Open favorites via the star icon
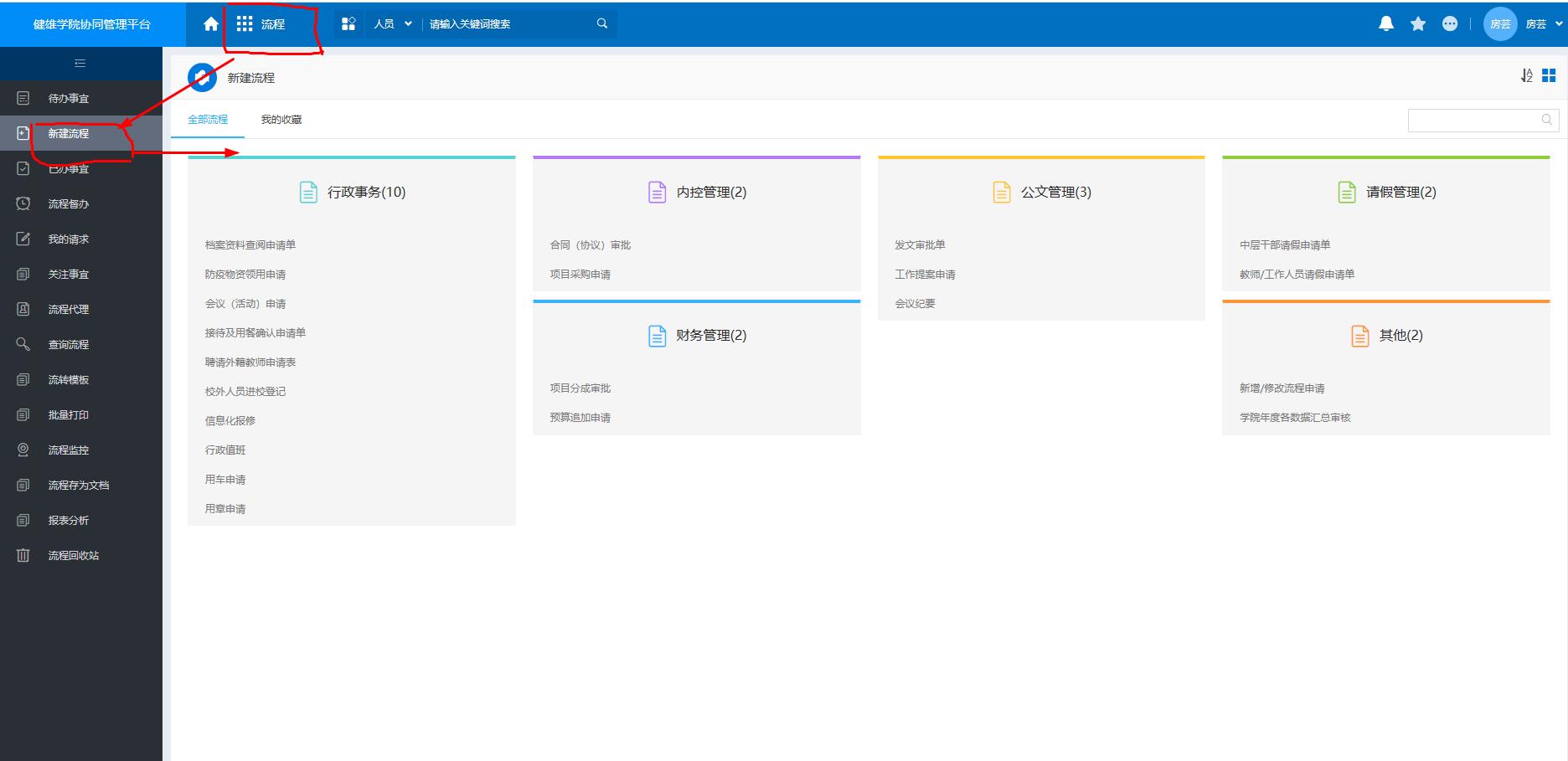The image size is (1568, 761). tap(1418, 24)
